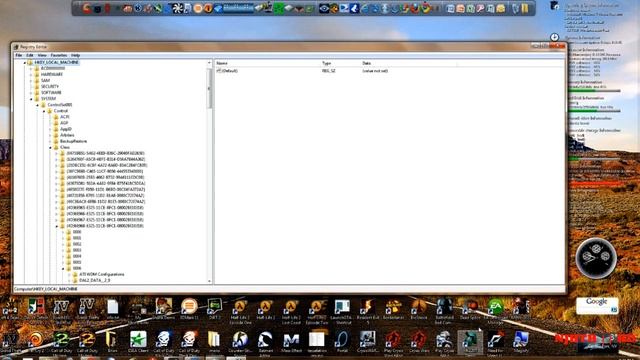Select the DAL2_DATA__2.0 key

coord(95,280)
